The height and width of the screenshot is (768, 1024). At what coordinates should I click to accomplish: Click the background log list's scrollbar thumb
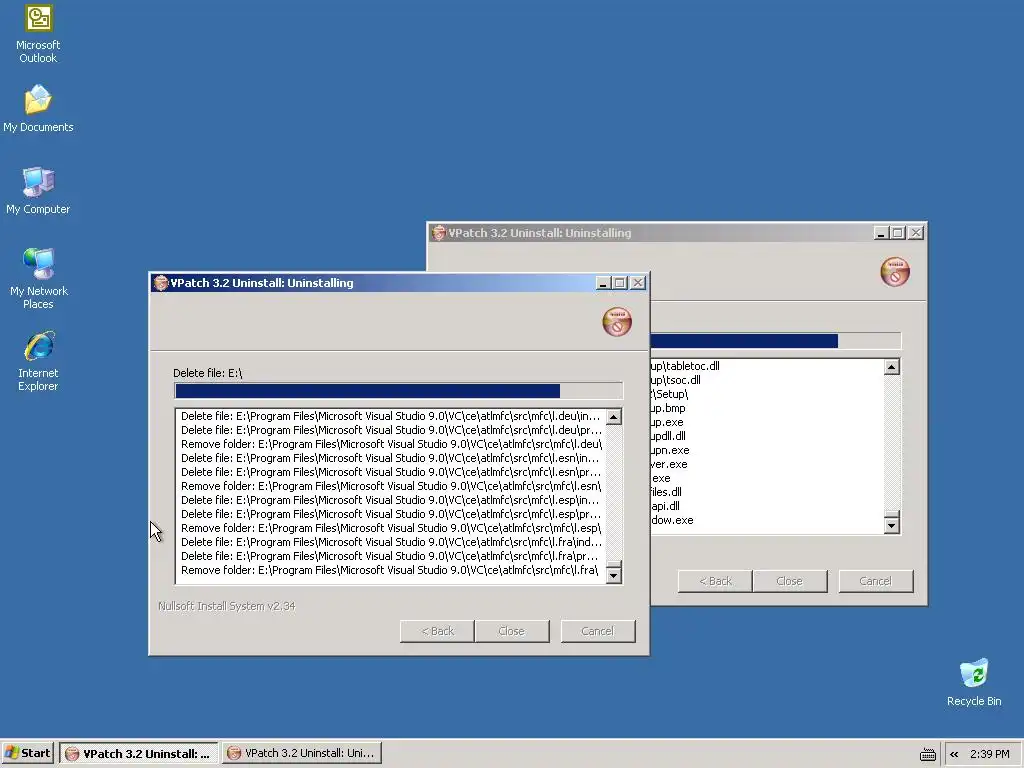point(891,513)
